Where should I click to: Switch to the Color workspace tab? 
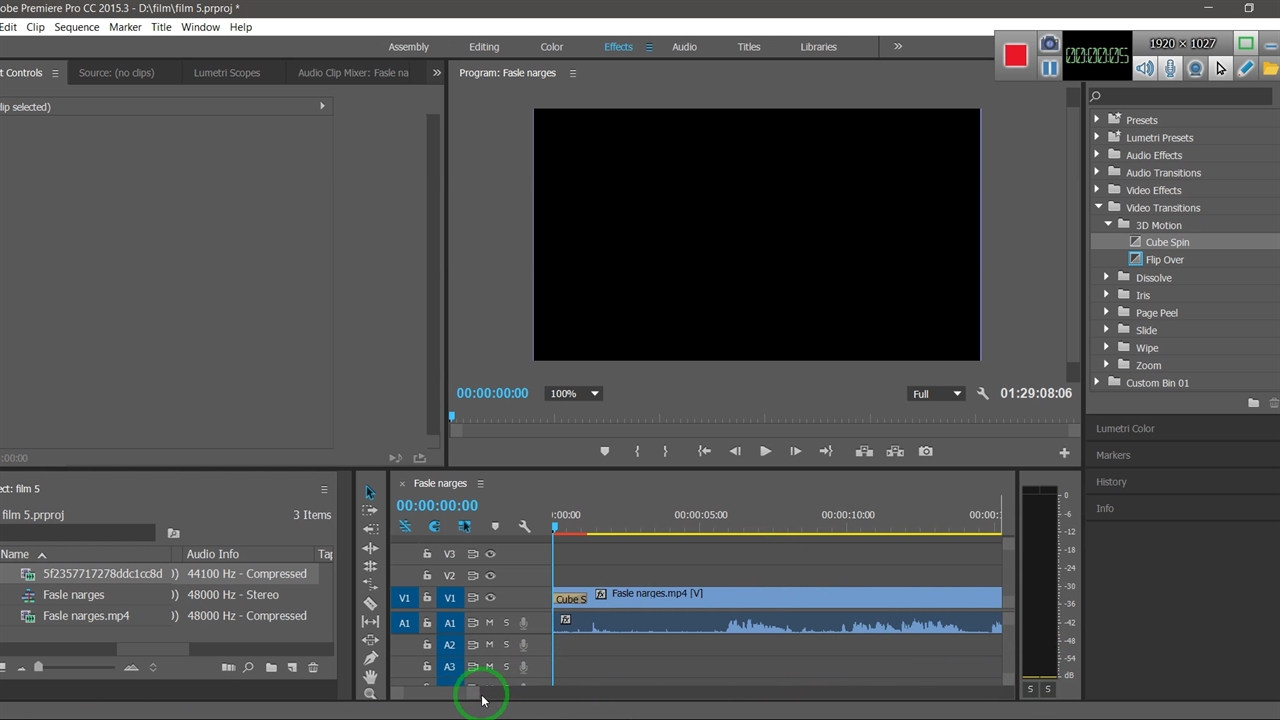551,47
